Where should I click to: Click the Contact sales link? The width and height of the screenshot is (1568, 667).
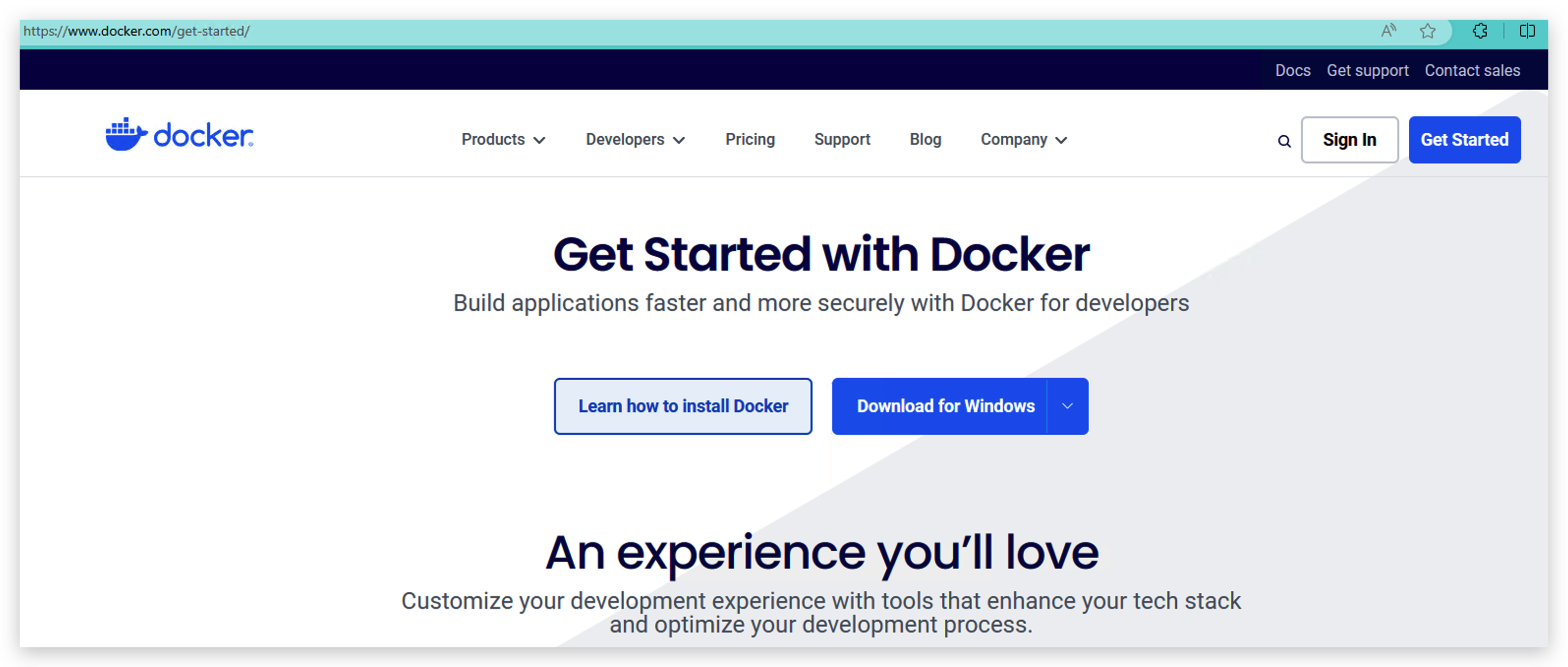pyautogui.click(x=1472, y=71)
